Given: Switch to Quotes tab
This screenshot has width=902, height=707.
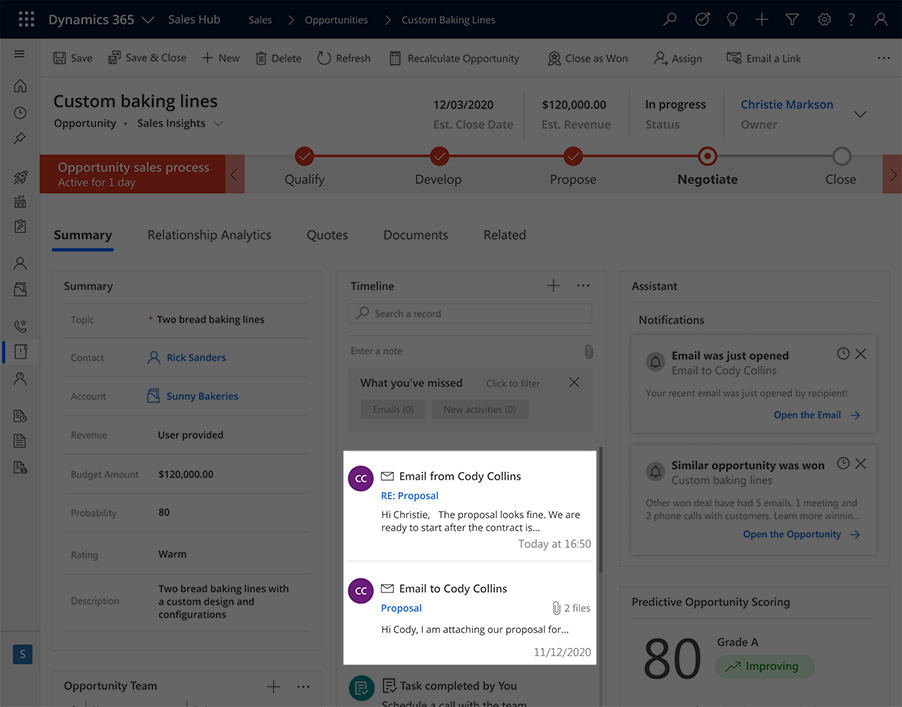Looking at the screenshot, I should 327,235.
